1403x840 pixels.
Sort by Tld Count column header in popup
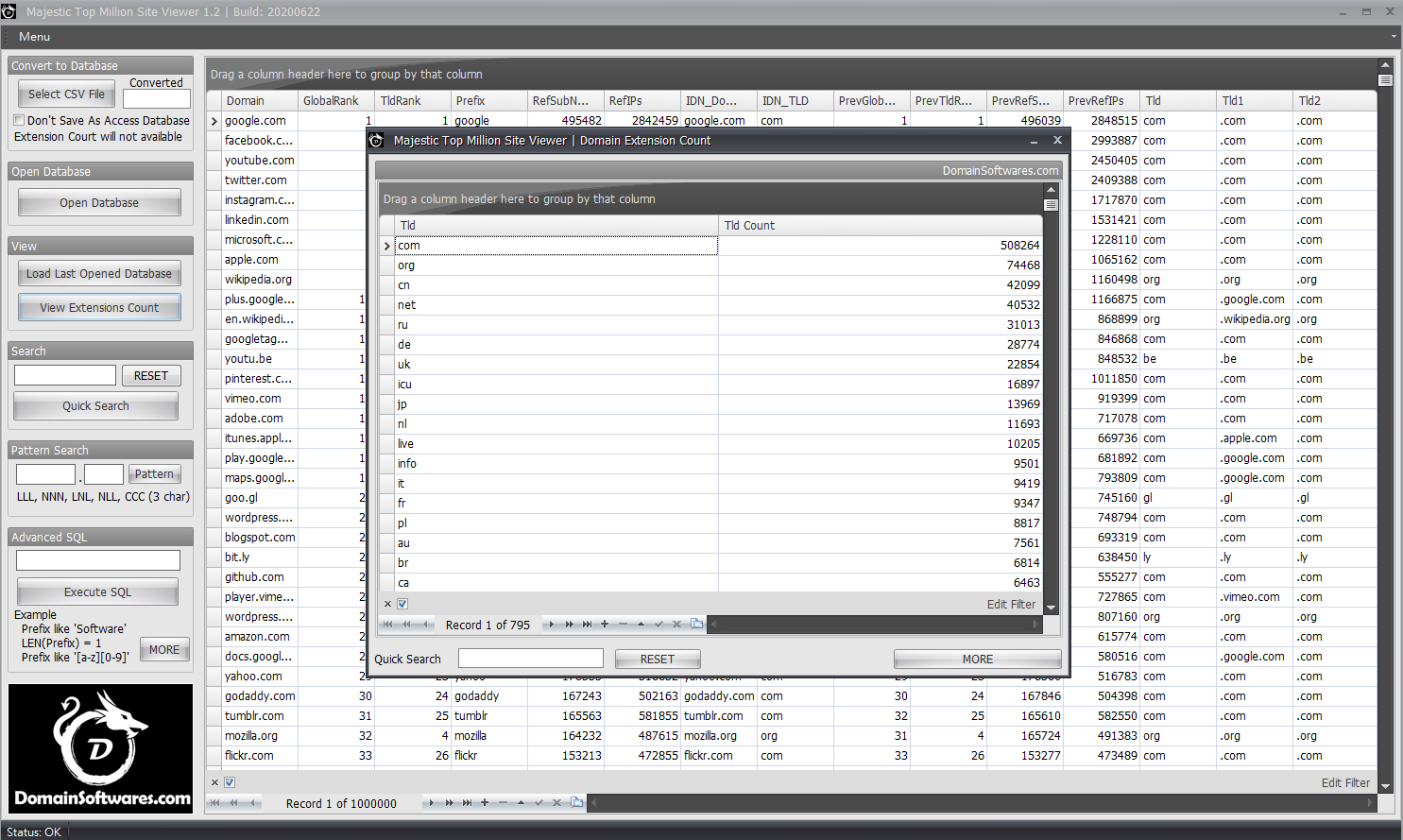click(881, 226)
